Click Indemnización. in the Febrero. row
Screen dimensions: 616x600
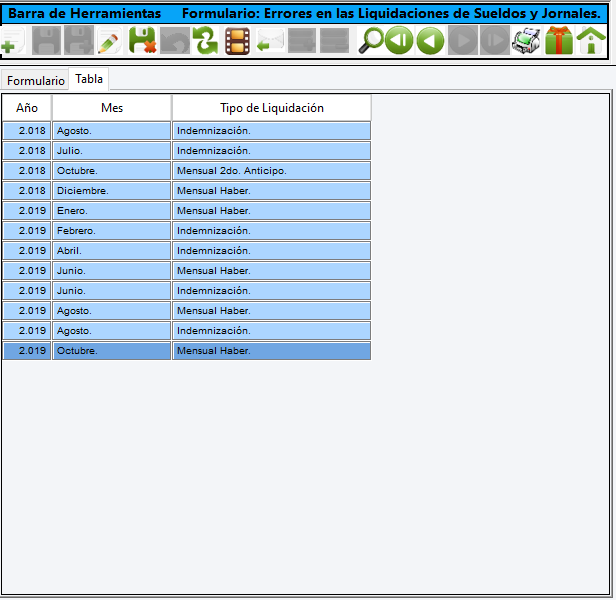click(x=272, y=231)
